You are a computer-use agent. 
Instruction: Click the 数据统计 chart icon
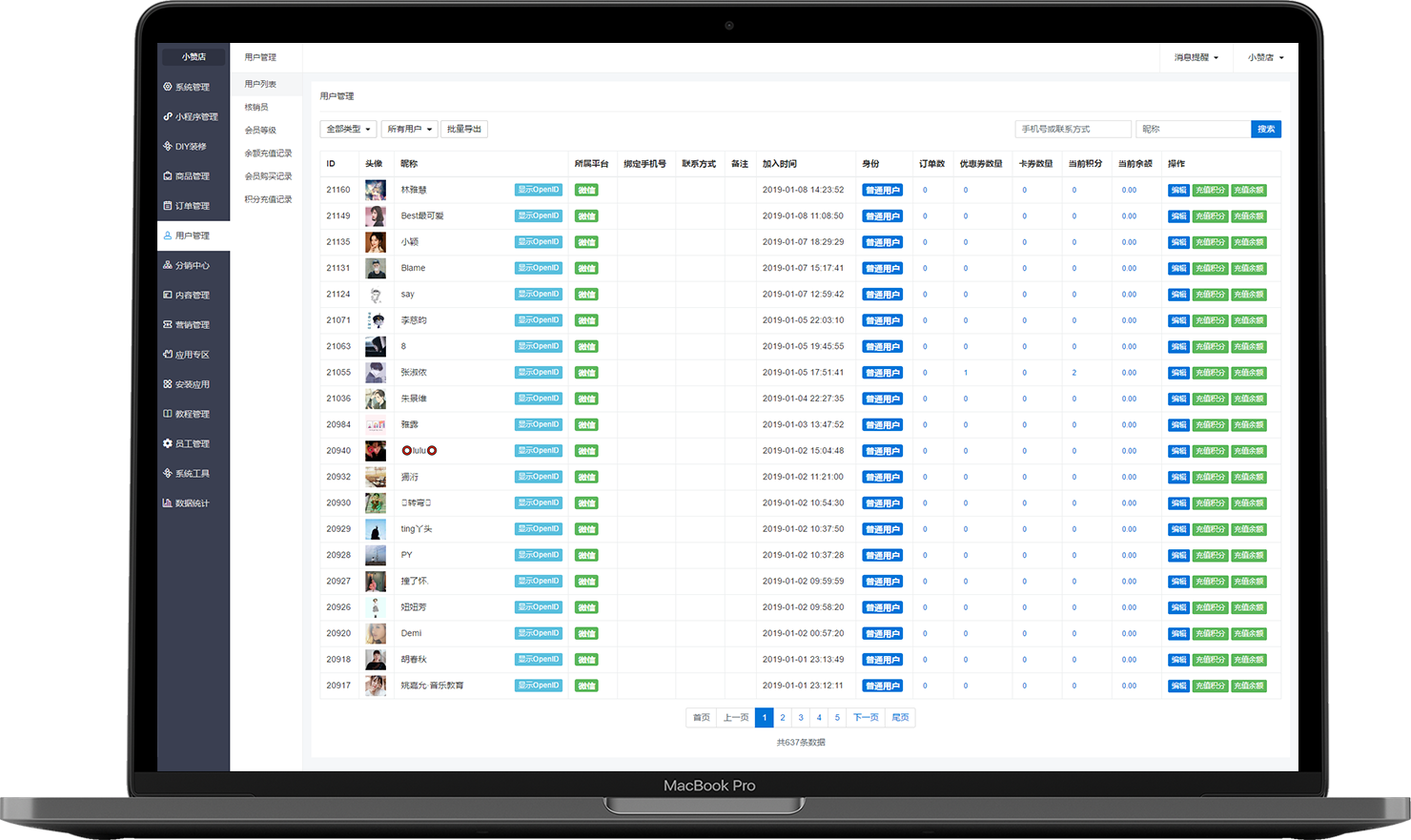tap(168, 502)
